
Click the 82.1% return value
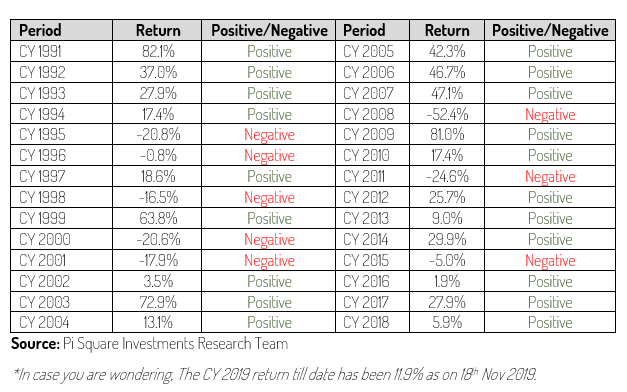tap(158, 52)
